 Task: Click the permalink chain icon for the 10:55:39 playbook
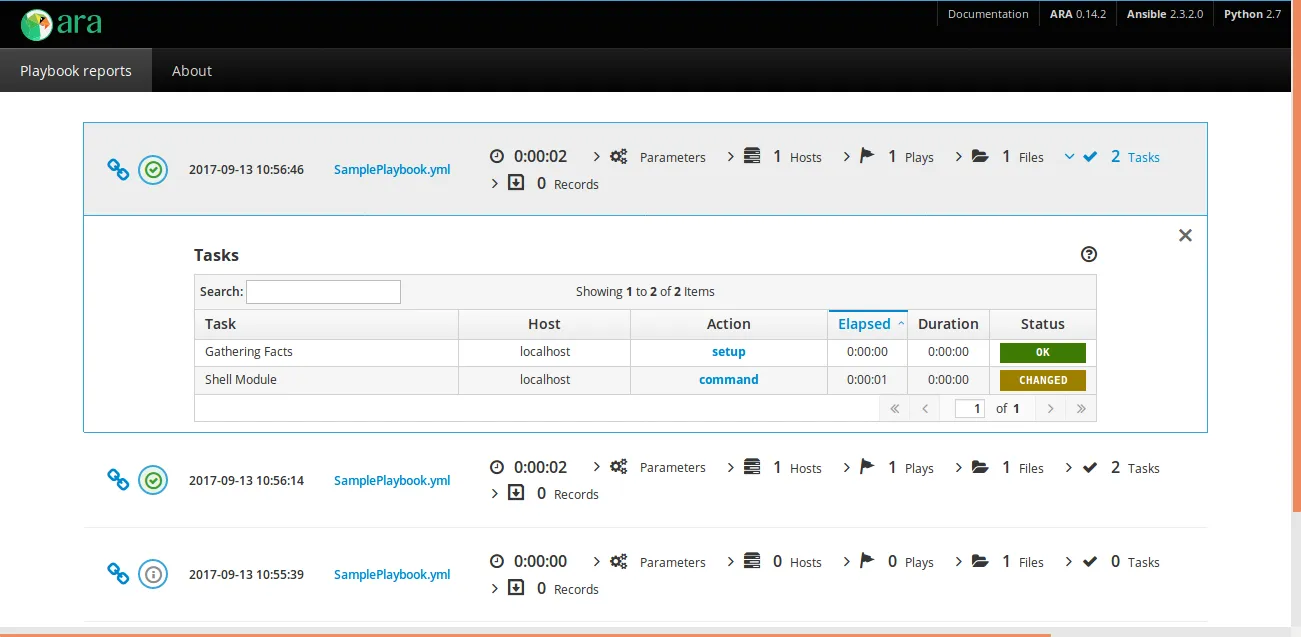(x=118, y=575)
